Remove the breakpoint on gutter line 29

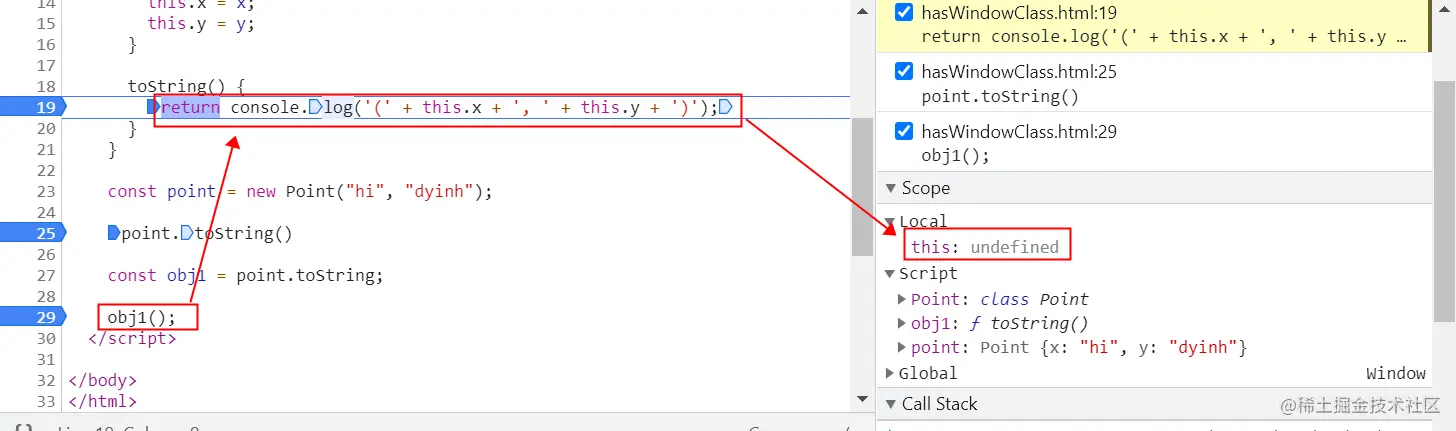pyautogui.click(x=32, y=318)
